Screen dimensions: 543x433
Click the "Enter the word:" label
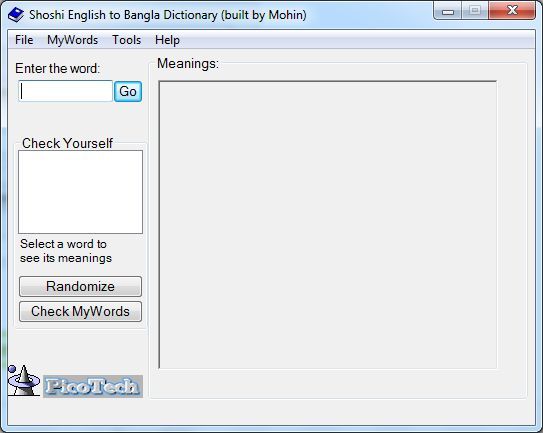(57, 69)
